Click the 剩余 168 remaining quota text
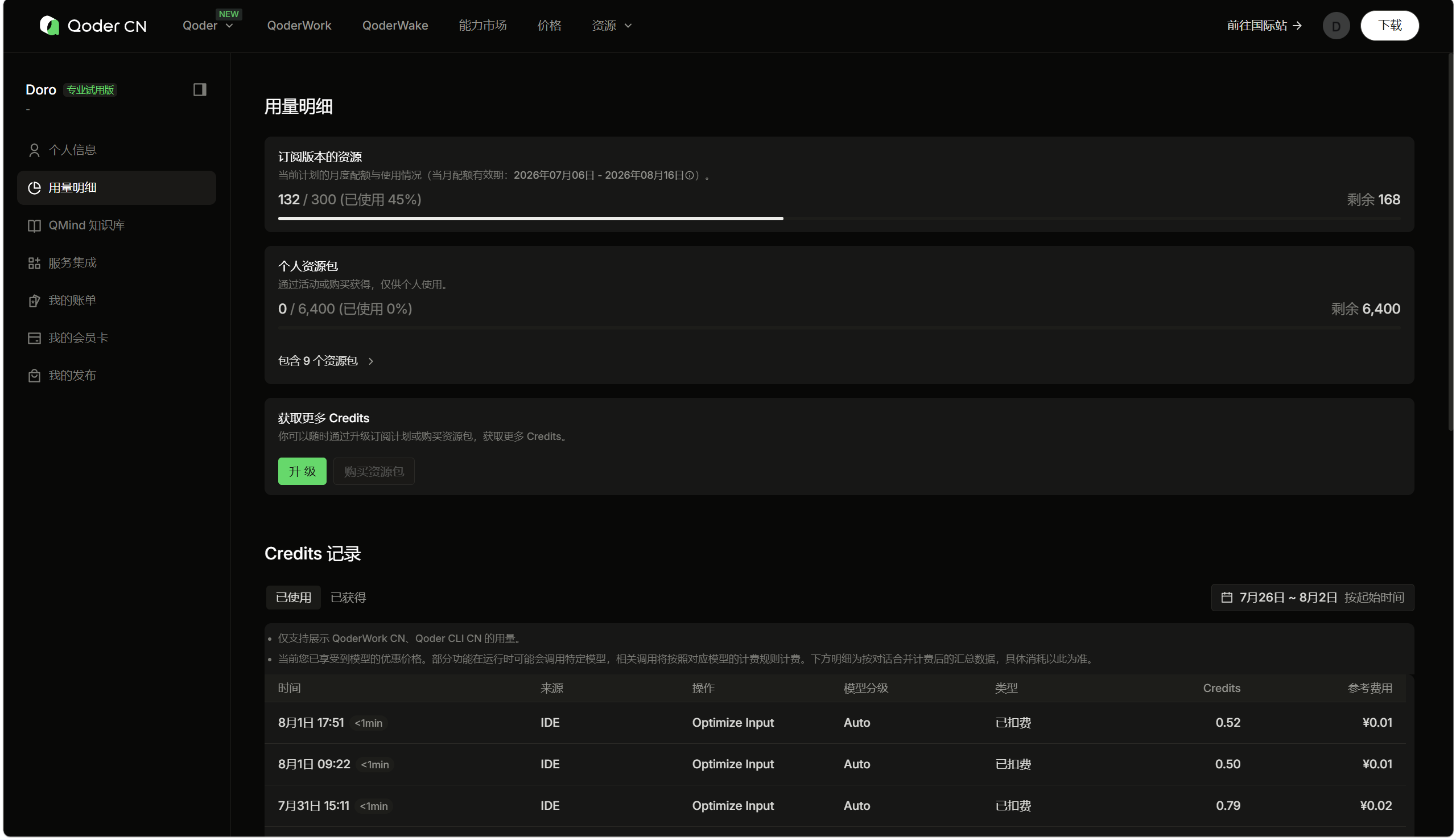This screenshot has height=840, width=1456. (x=1373, y=200)
